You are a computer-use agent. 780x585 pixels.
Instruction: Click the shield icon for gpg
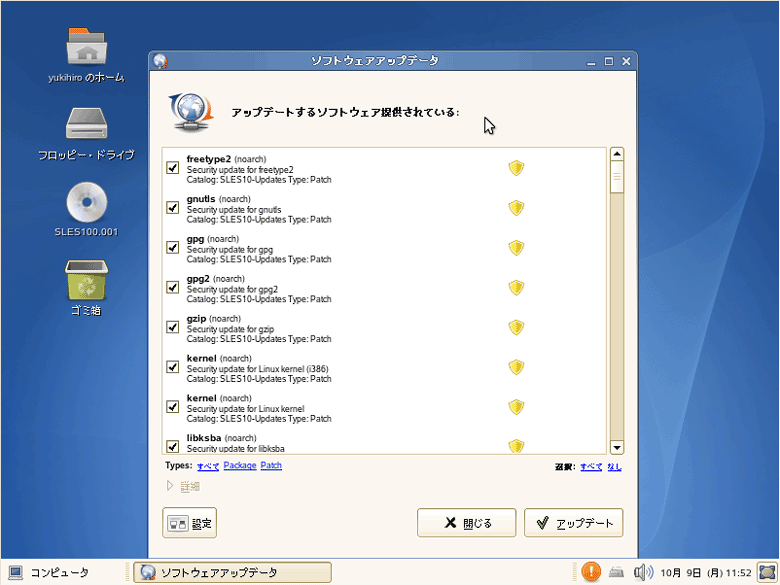516,248
